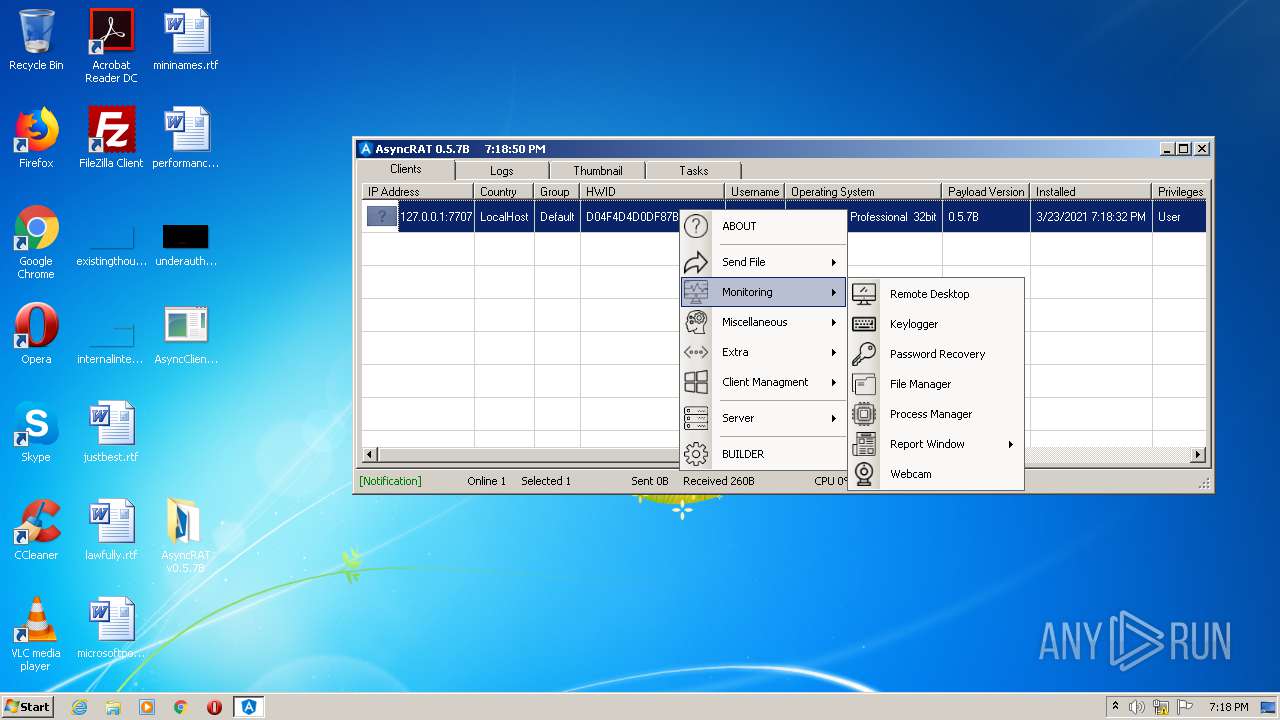
Task: Click the Send File arrow icon
Action: (x=695, y=262)
